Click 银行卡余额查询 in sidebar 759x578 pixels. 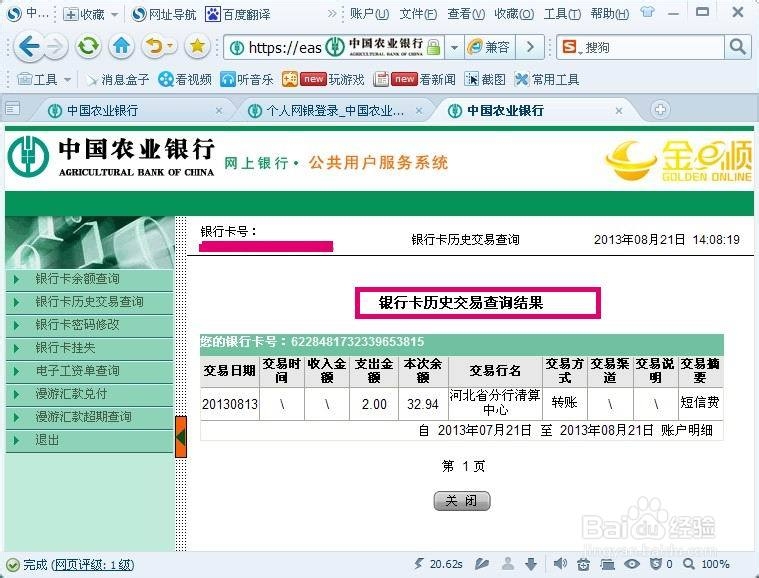90,279
